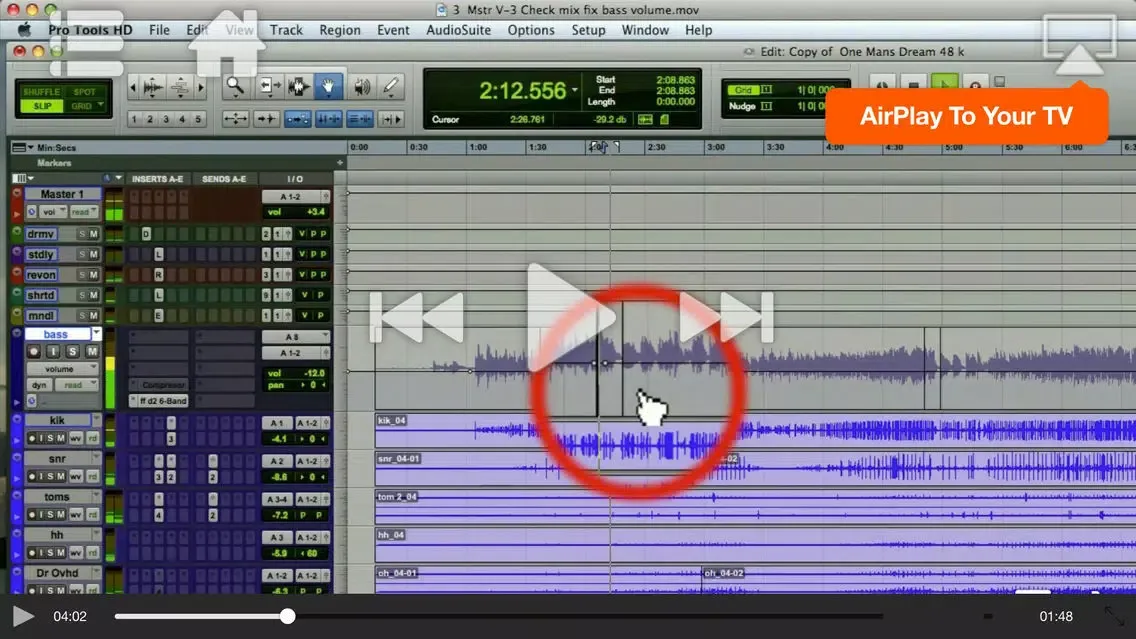Open the AudioSuite menu
The width and height of the screenshot is (1136, 639).
459,30
